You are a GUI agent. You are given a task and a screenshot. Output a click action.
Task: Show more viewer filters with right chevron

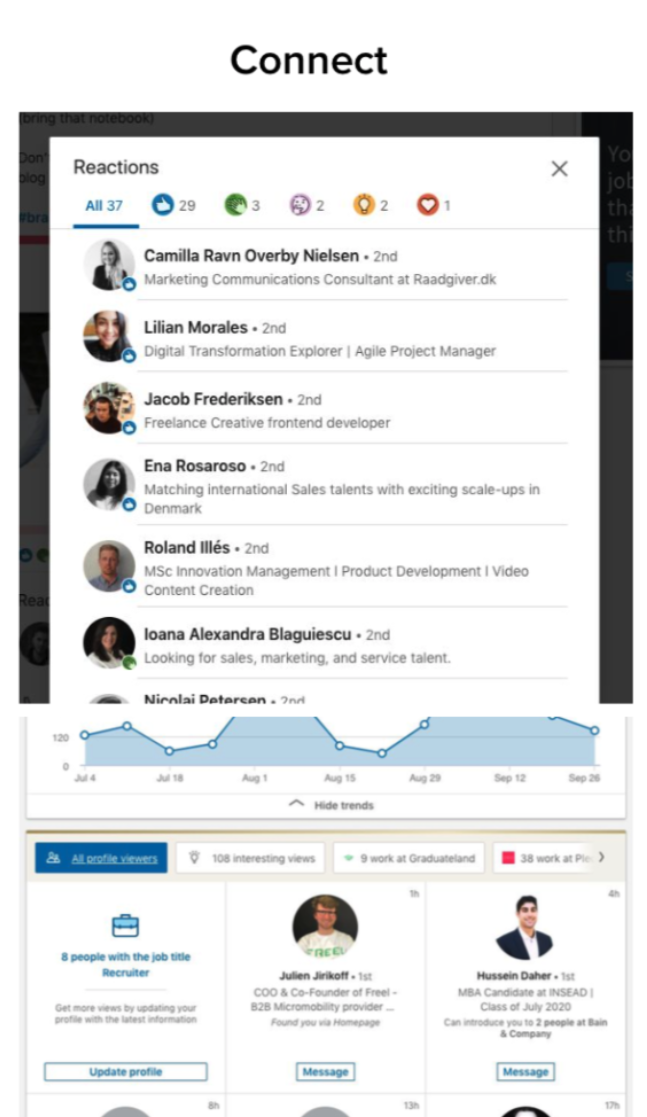tap(602, 857)
